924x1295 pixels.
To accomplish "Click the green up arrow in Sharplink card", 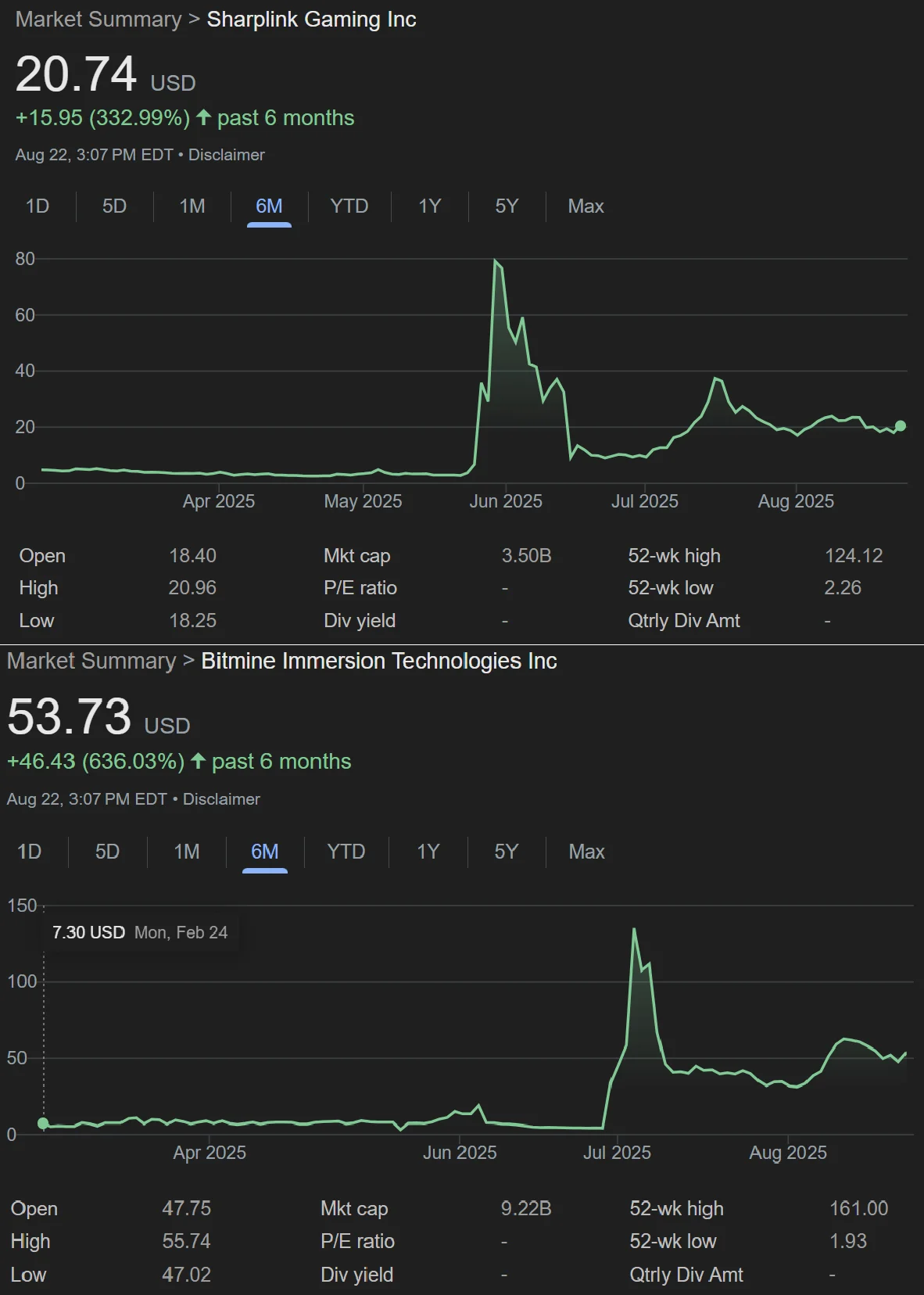I will (204, 117).
